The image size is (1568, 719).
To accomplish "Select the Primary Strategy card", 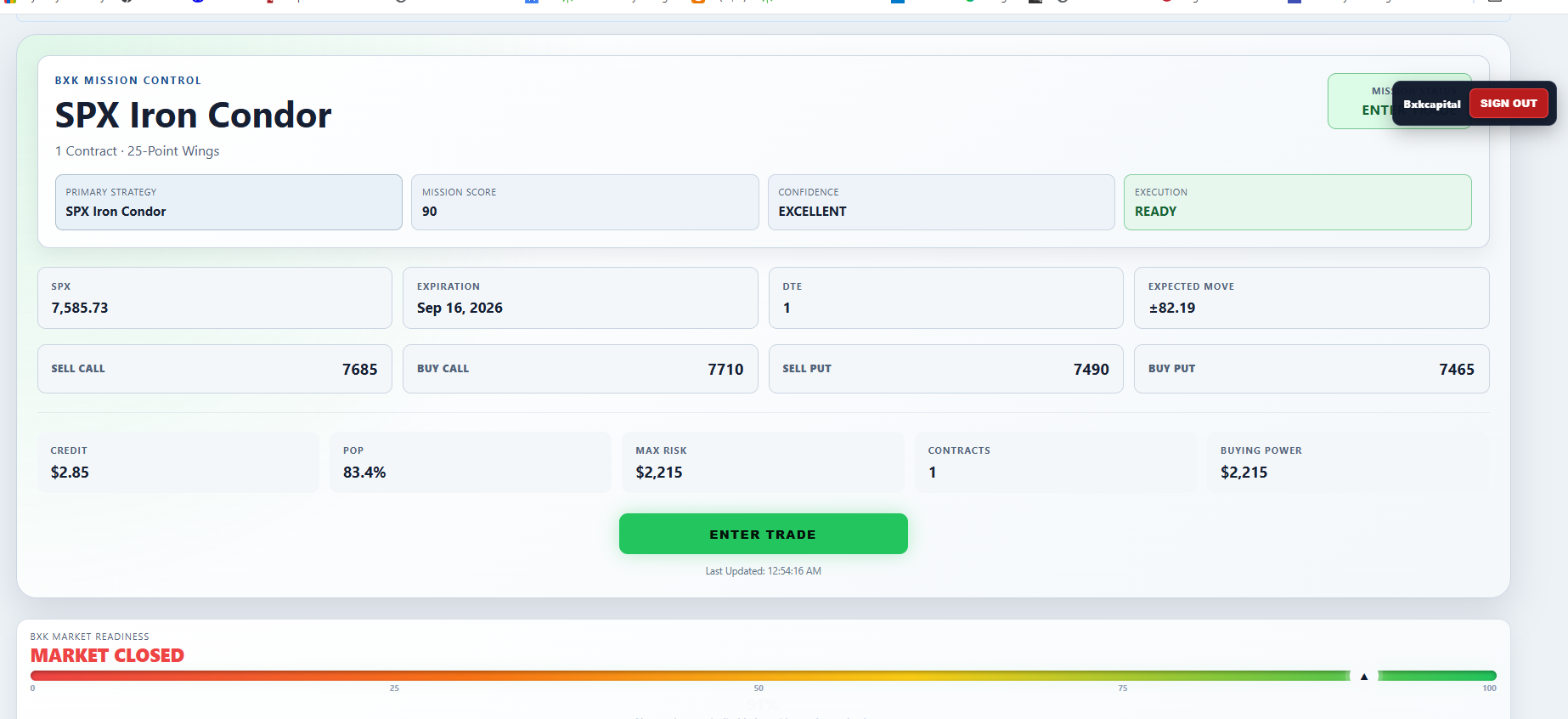I will (x=228, y=202).
